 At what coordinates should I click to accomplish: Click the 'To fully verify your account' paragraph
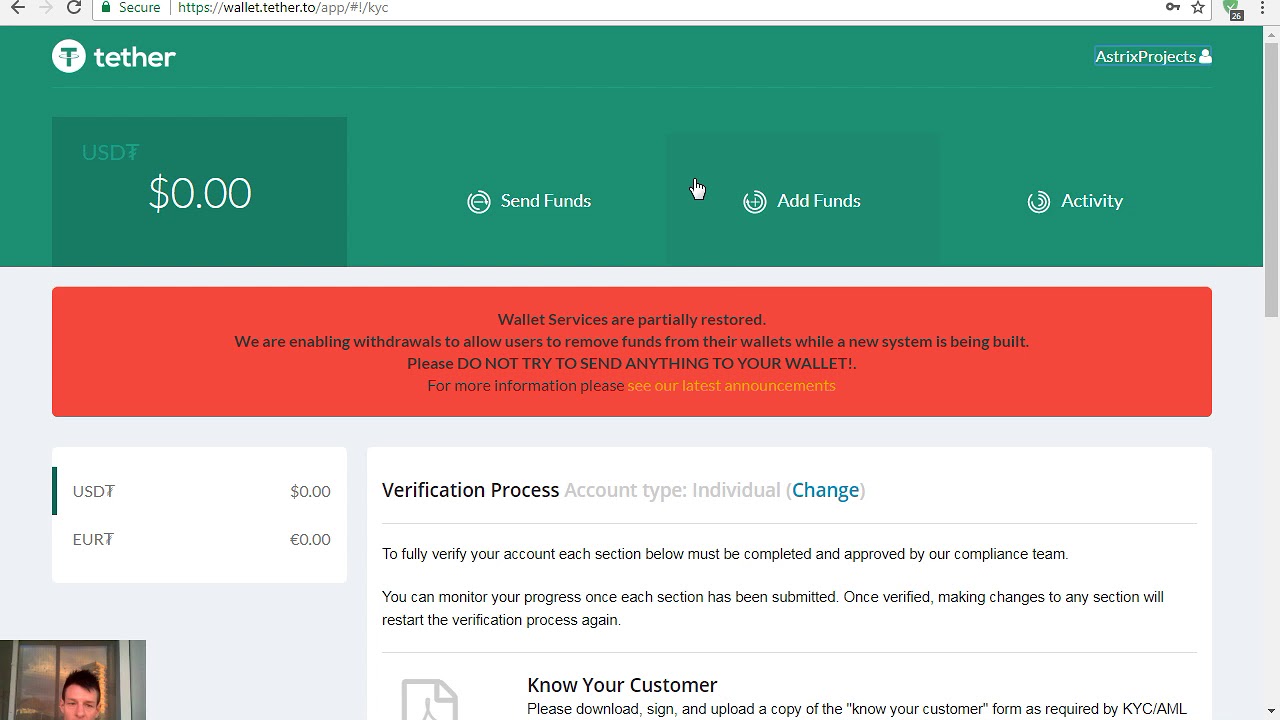(x=725, y=554)
